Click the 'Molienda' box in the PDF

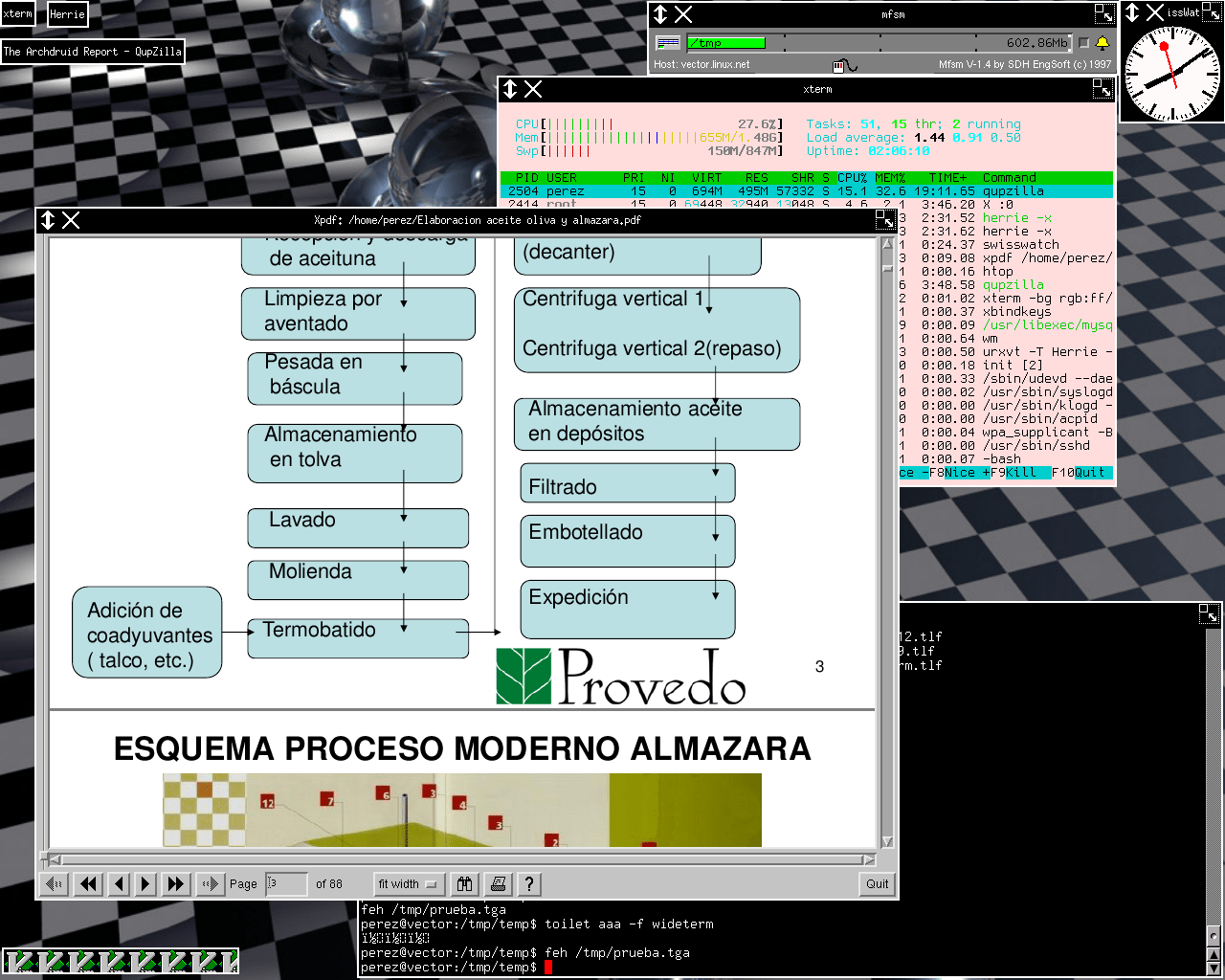tap(358, 580)
